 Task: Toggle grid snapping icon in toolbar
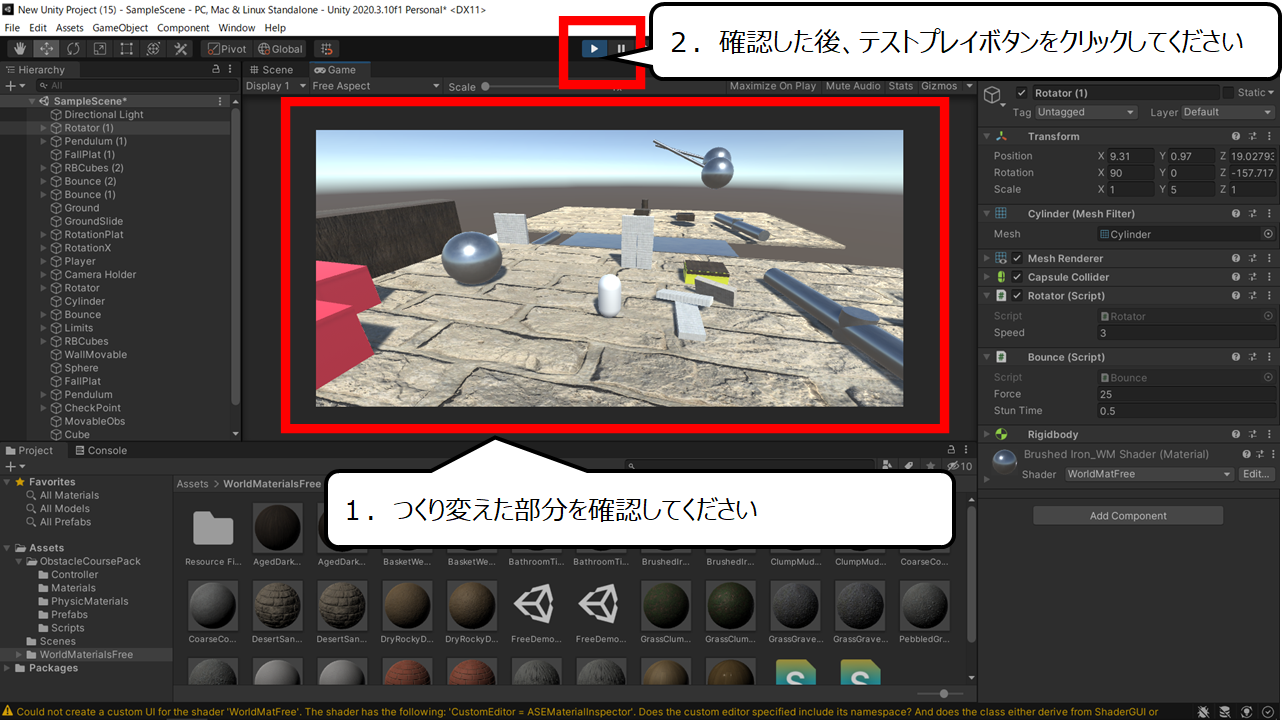tap(325, 48)
